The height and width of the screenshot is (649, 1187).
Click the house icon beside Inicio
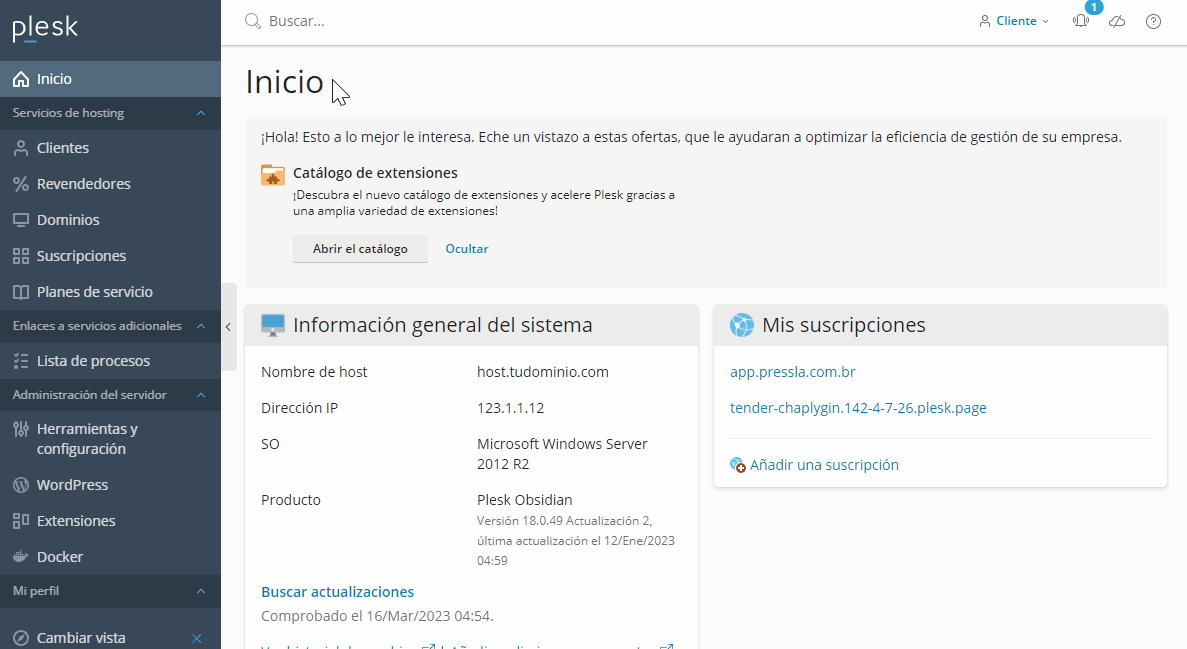pos(21,79)
